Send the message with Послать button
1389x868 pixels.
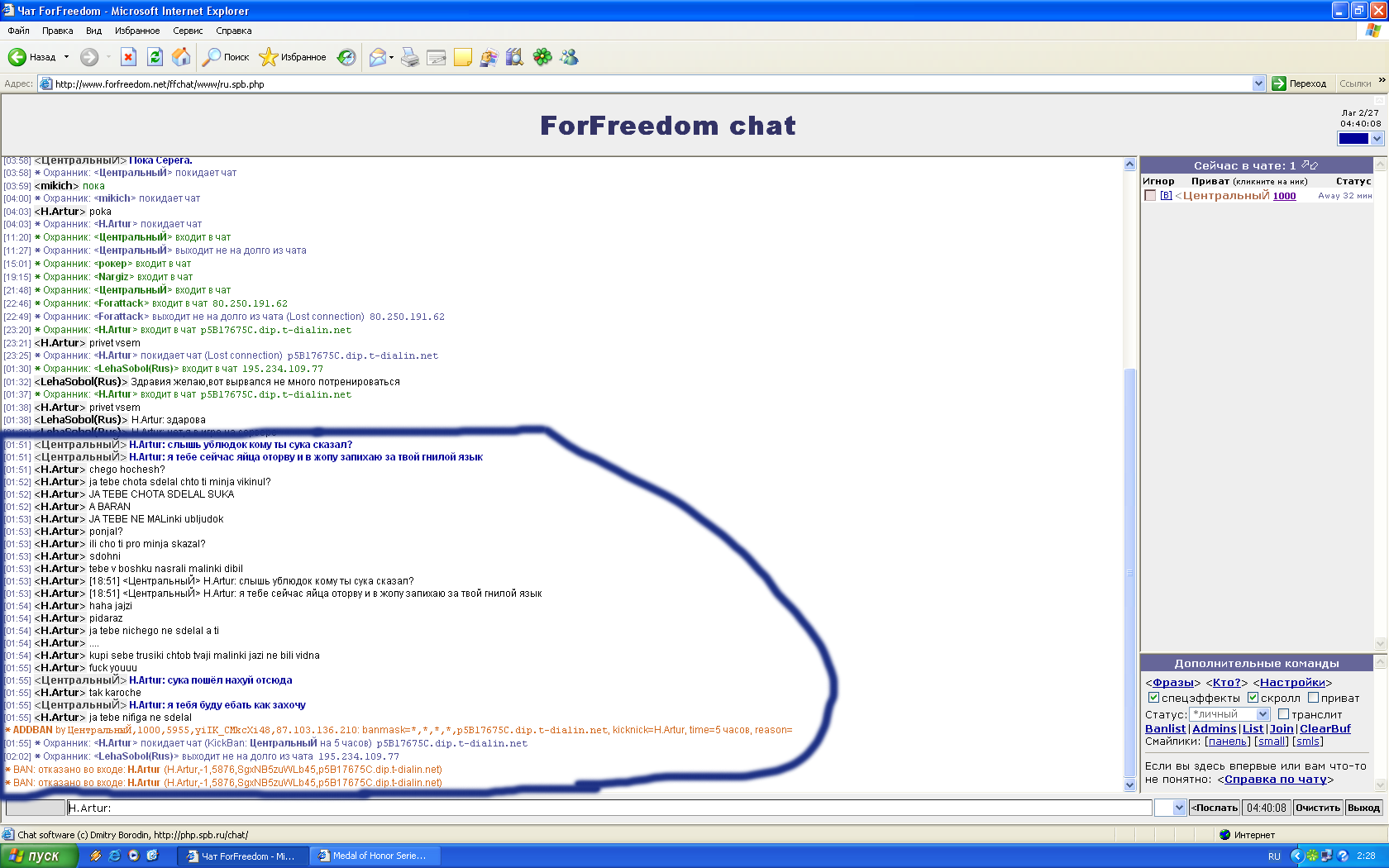(x=1215, y=808)
